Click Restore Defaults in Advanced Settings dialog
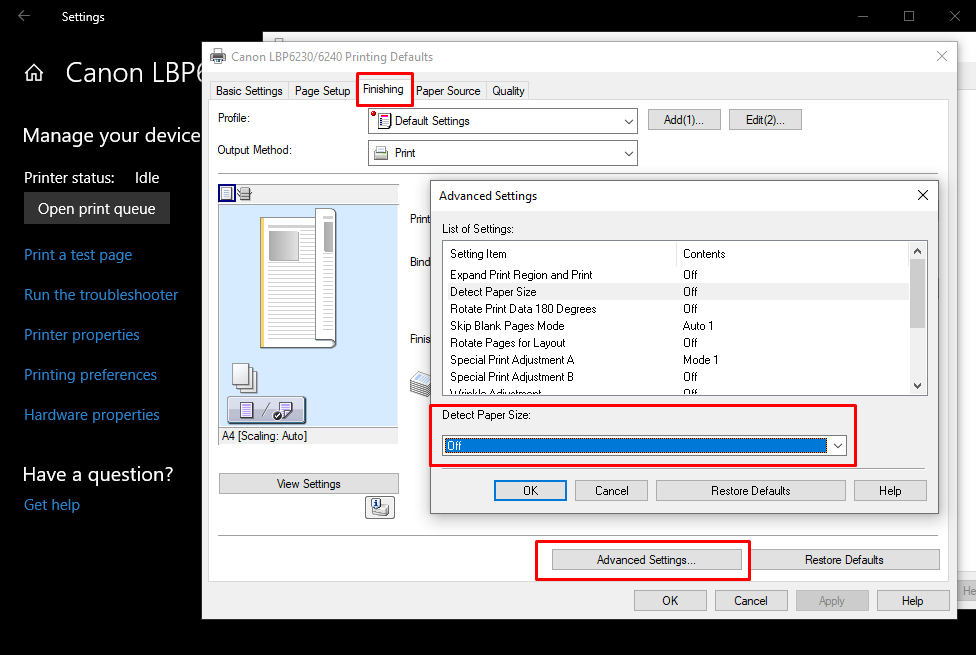Viewport: 976px width, 655px height. pyautogui.click(x=751, y=491)
